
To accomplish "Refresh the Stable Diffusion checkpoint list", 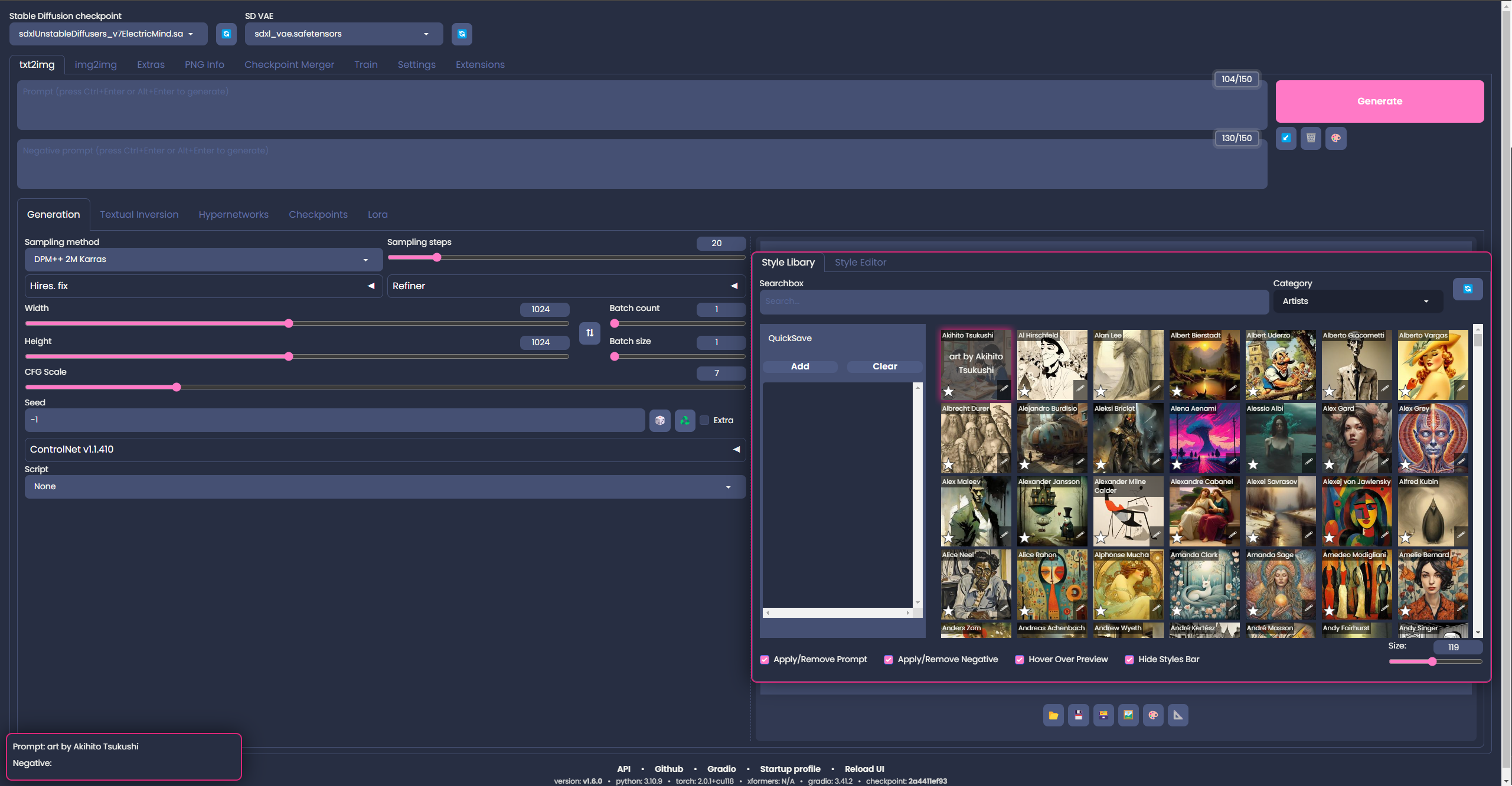I will tap(226, 34).
